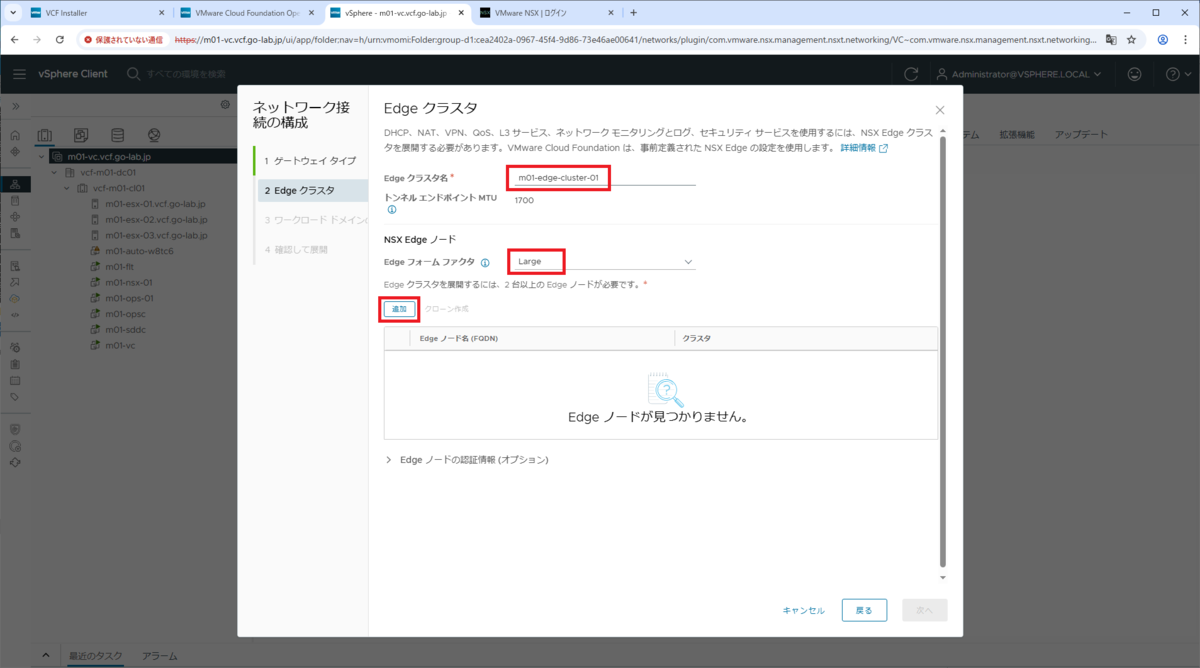The height and width of the screenshot is (668, 1200).
Task: Select cluster vcf-m01-cl01
Action: [118, 188]
